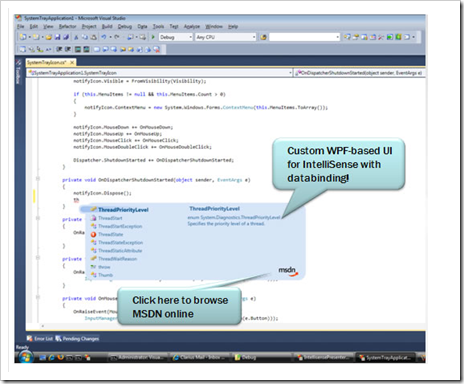The image size is (464, 384).
Task: Click the Redo arrow icon
Action: [x=117, y=37]
